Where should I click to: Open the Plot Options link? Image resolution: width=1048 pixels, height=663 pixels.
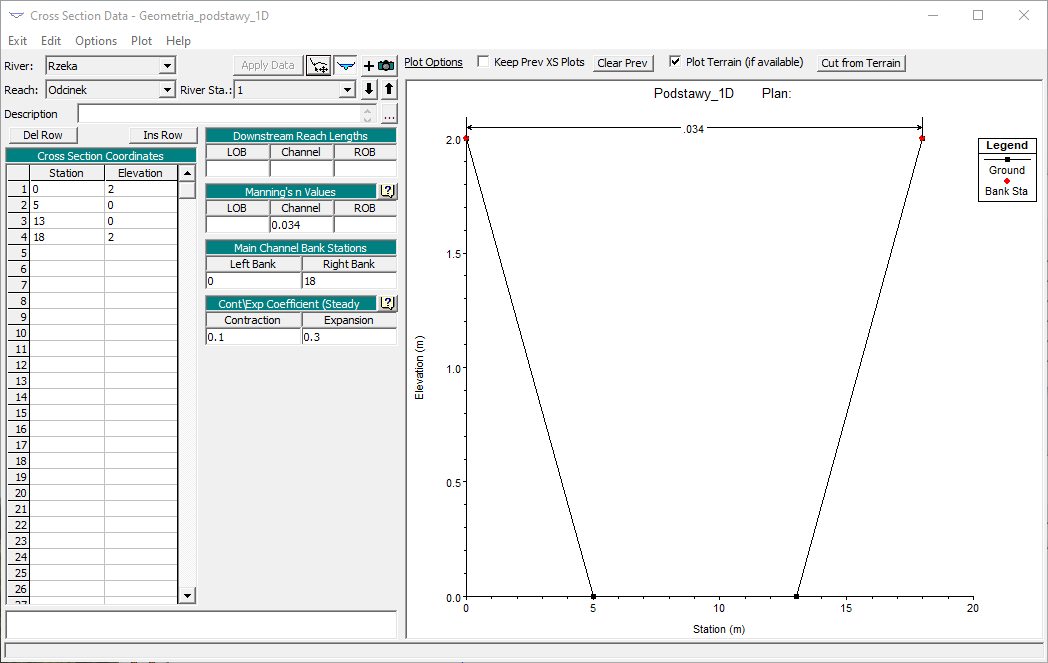tap(433, 62)
